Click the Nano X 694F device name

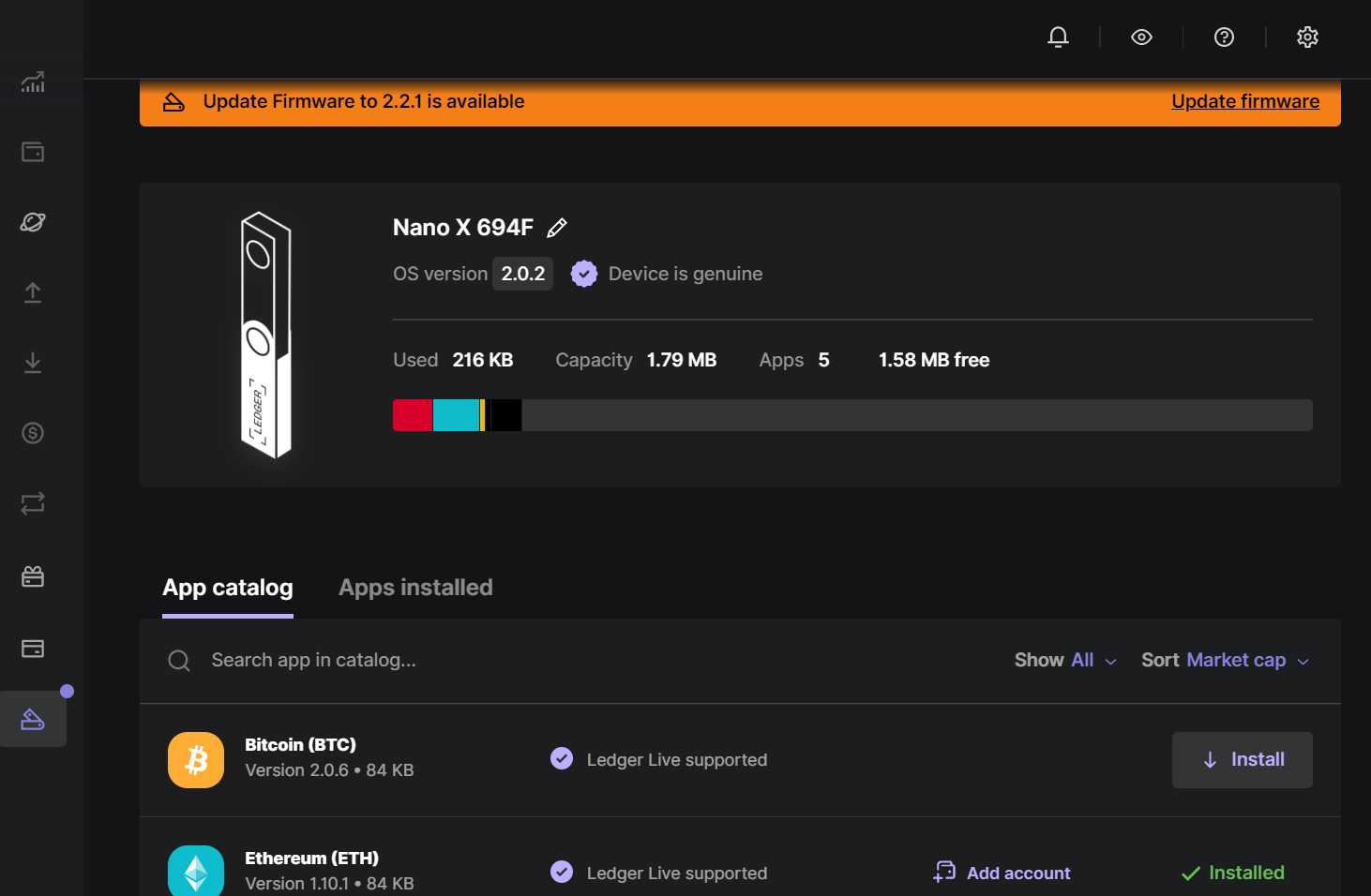[463, 228]
